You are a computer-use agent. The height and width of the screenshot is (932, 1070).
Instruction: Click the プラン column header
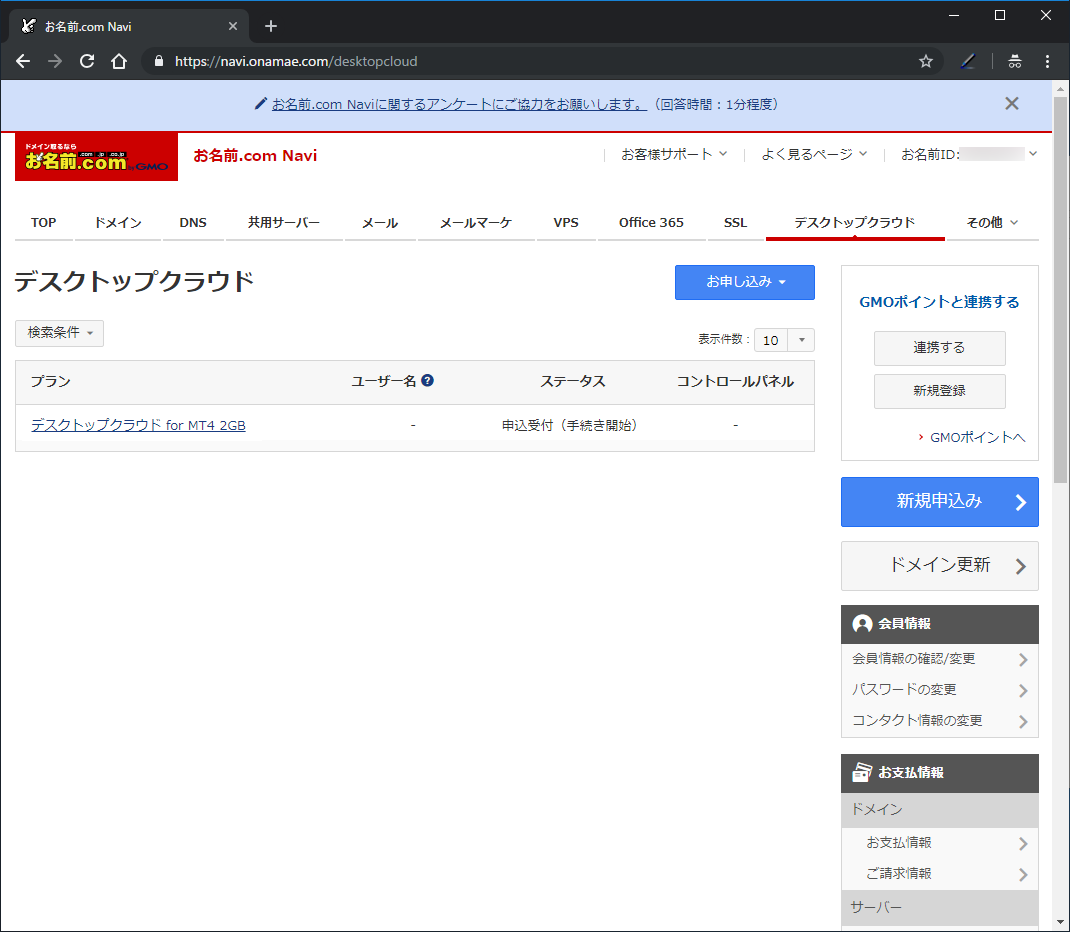point(50,381)
